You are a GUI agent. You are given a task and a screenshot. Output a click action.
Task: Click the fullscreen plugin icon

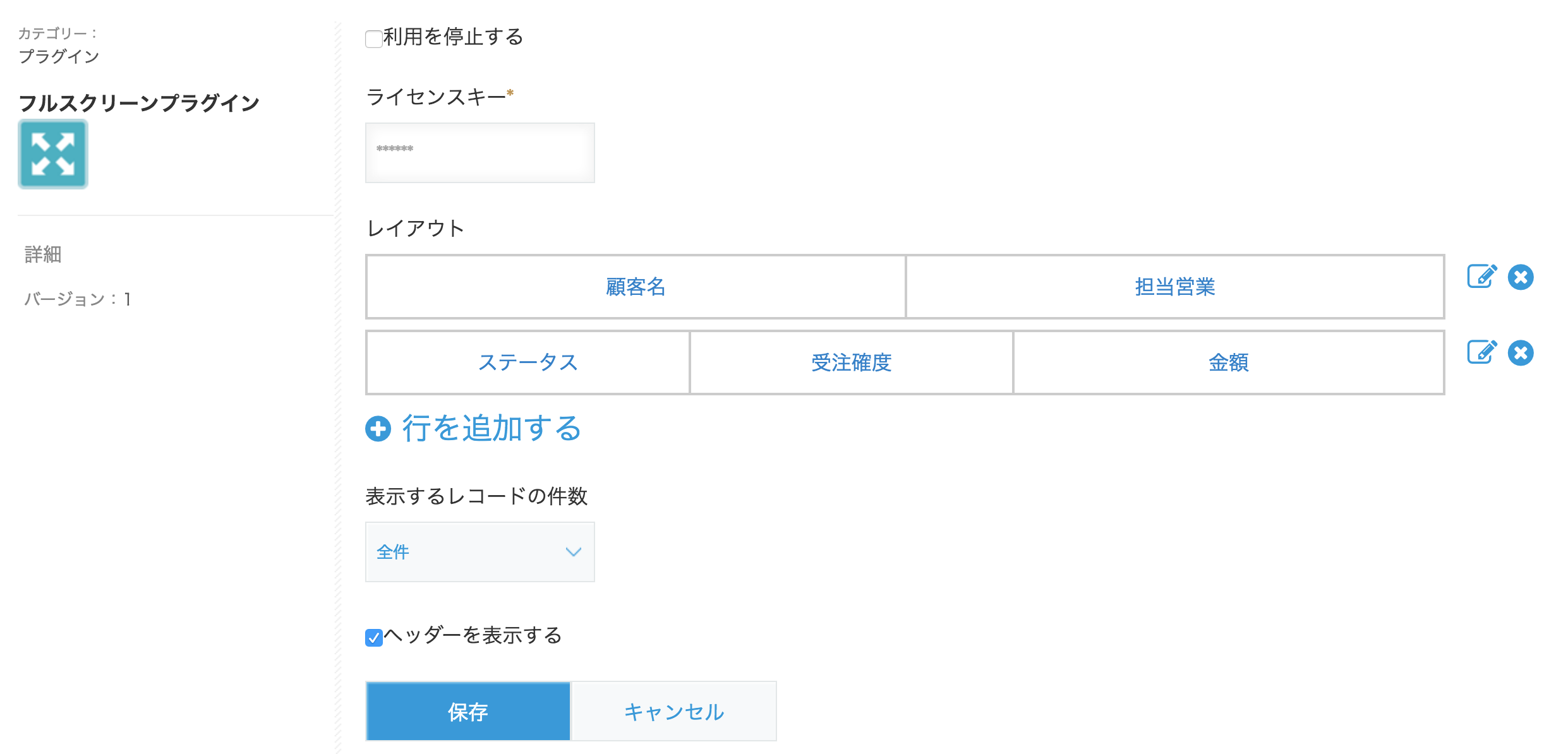tap(53, 154)
